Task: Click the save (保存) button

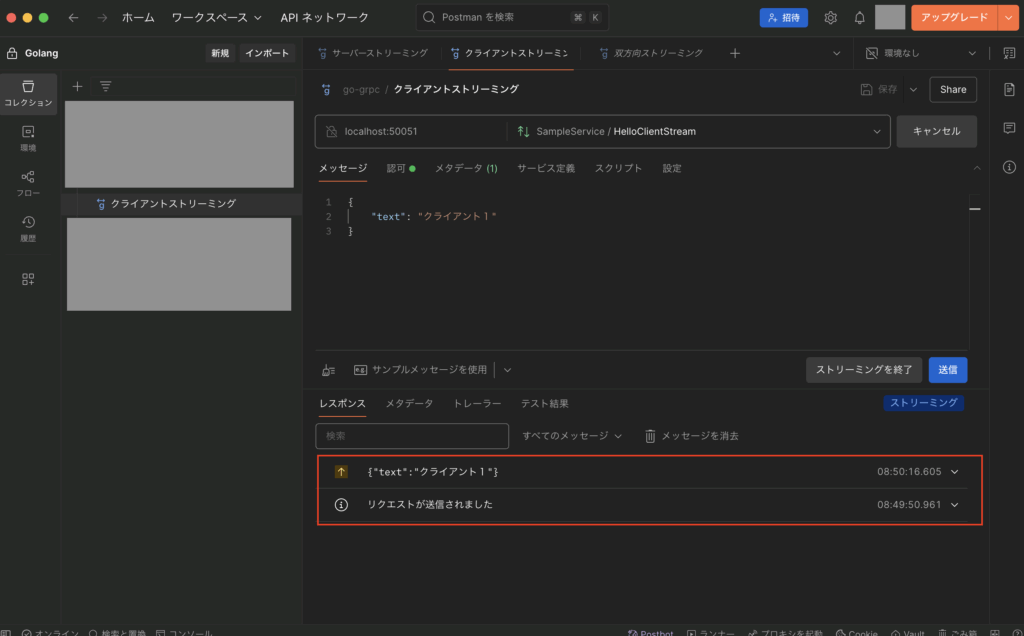Action: tap(878, 89)
